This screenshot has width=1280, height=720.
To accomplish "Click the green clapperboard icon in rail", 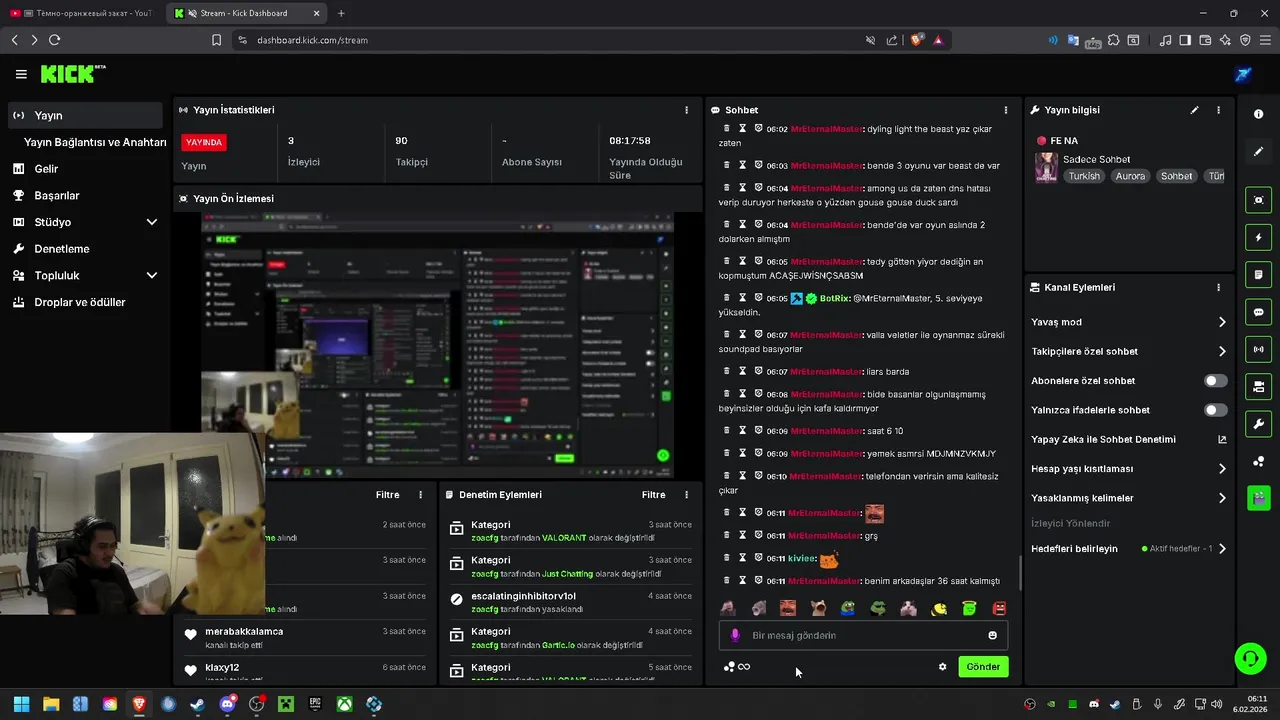I will click(1258, 498).
